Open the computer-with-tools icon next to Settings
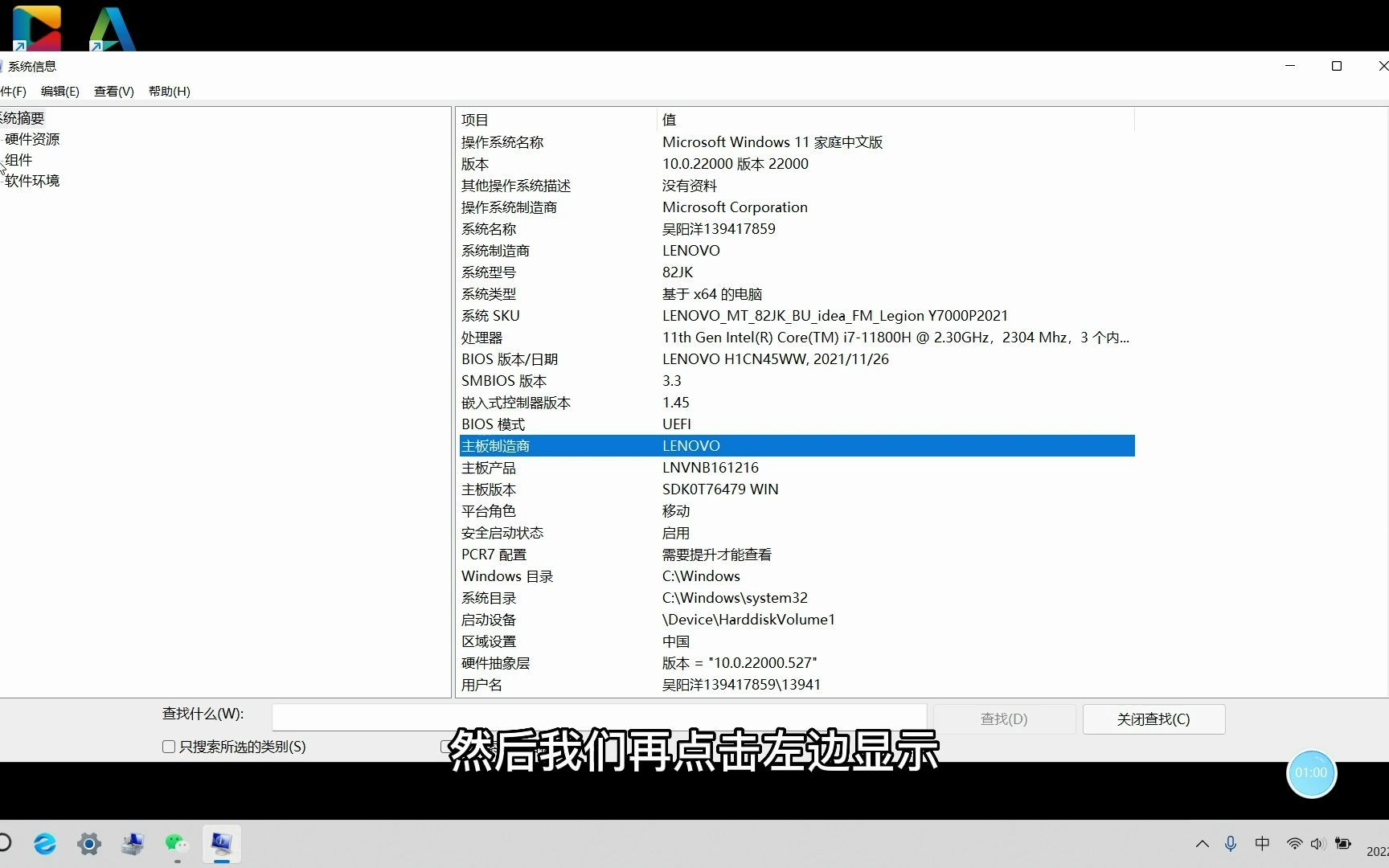Screen dimensions: 1389x868 tap(133, 843)
